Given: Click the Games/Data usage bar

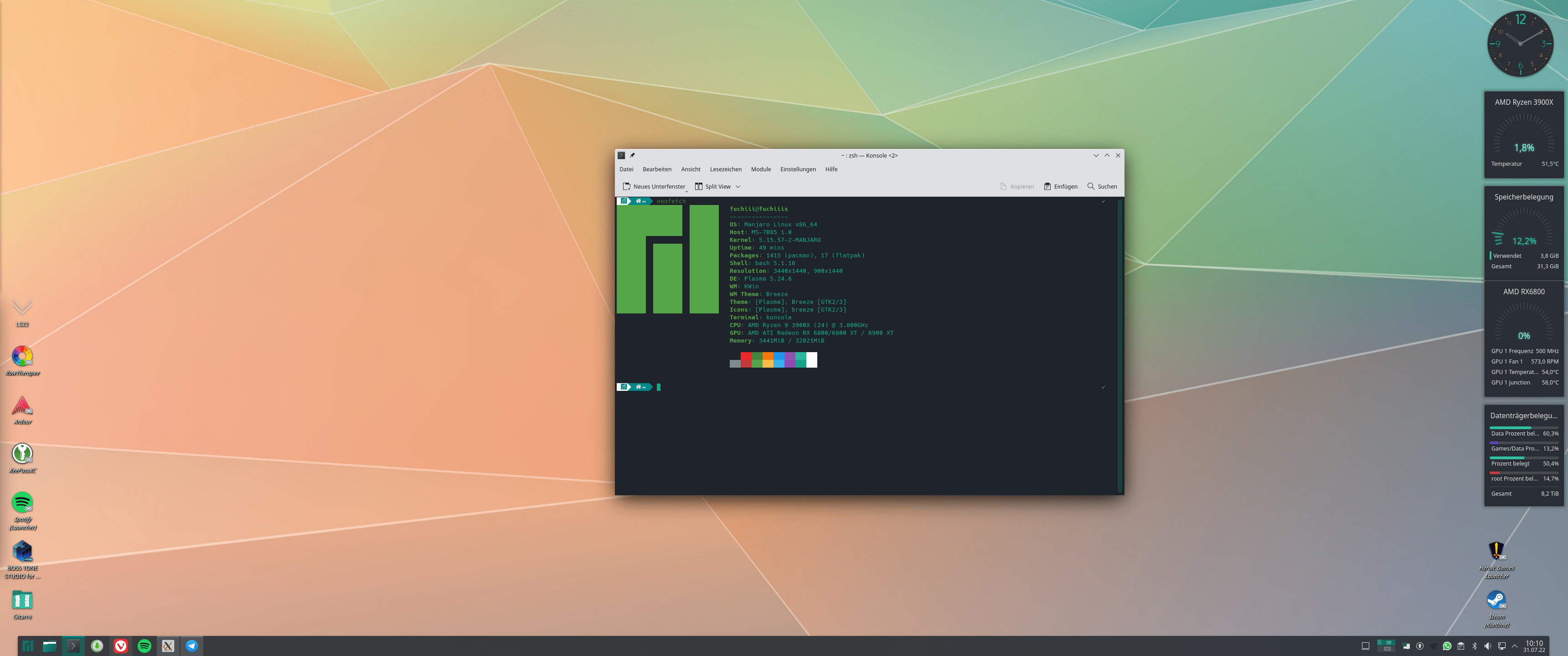Looking at the screenshot, I should [1524, 443].
